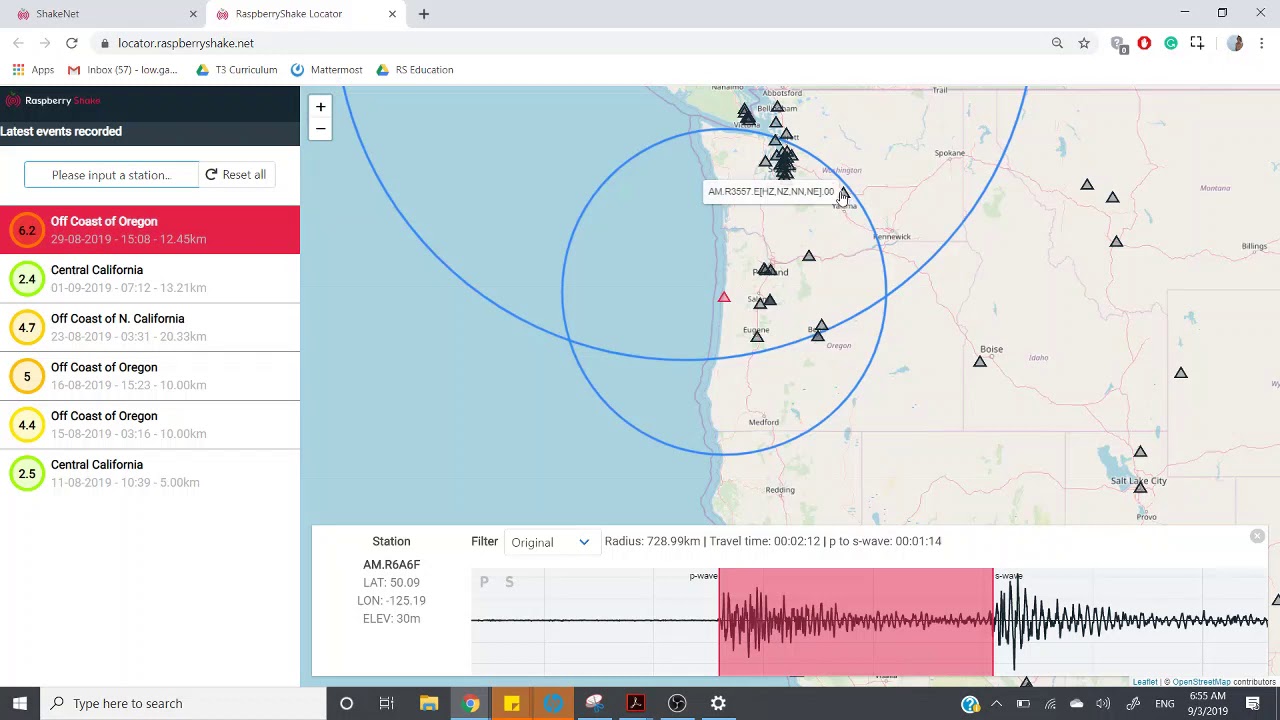Toggle the S wave marker button

509,582
